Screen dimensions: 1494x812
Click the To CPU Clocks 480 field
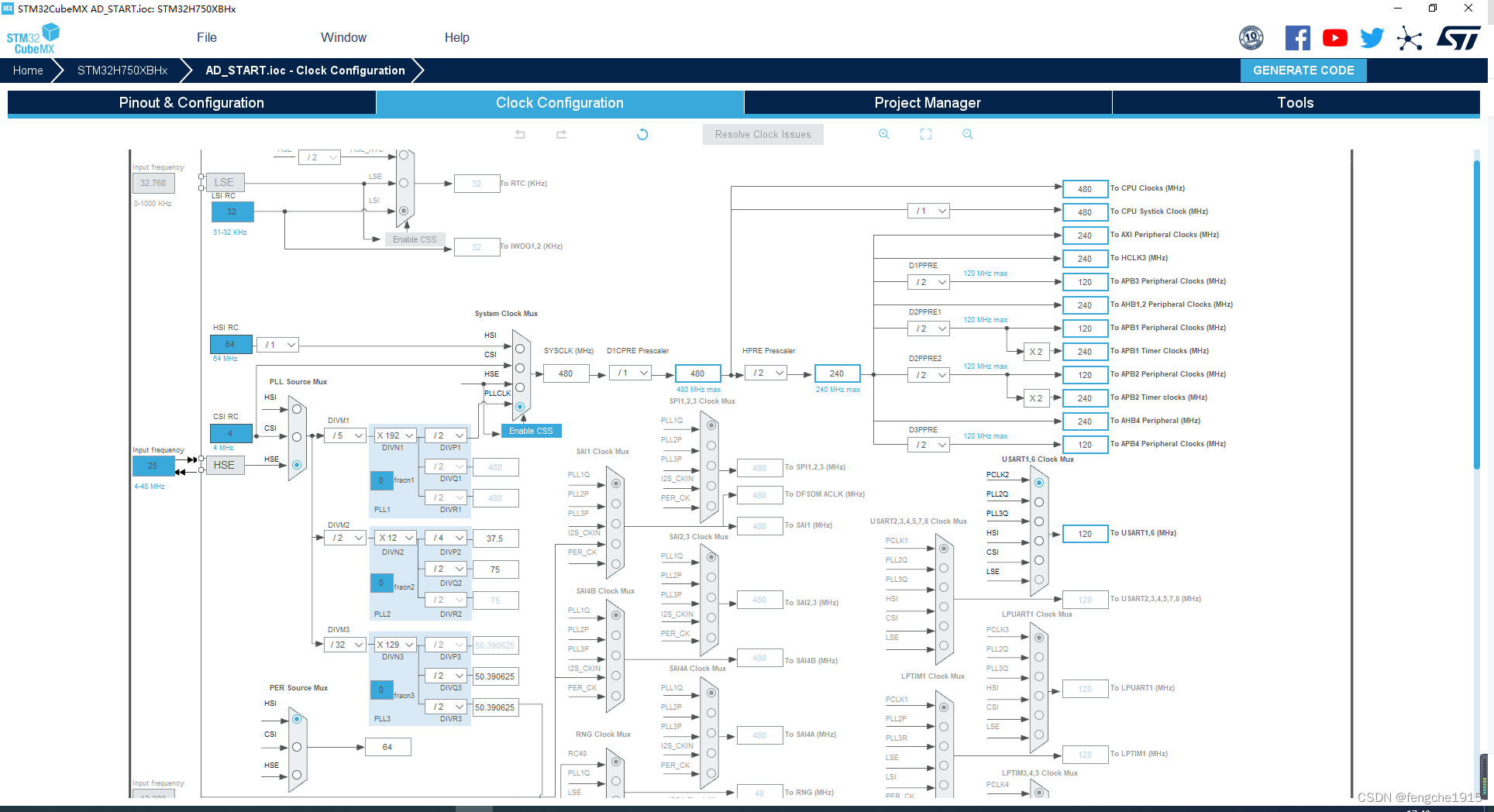(1085, 189)
